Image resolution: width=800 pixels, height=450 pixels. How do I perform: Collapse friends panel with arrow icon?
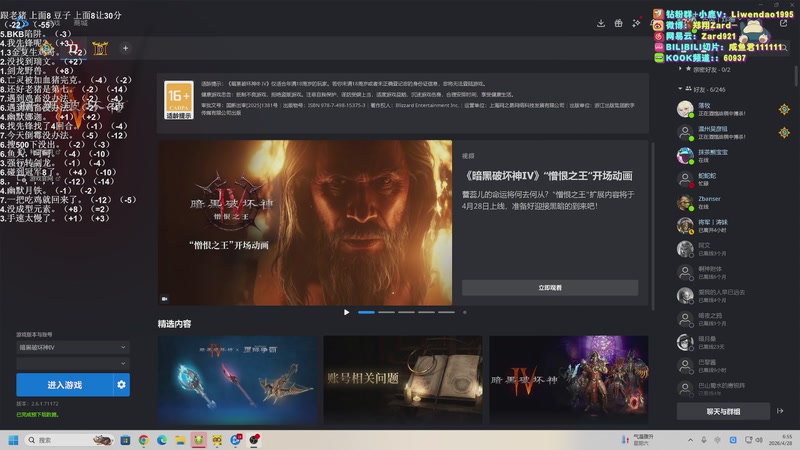pyautogui.click(x=780, y=411)
